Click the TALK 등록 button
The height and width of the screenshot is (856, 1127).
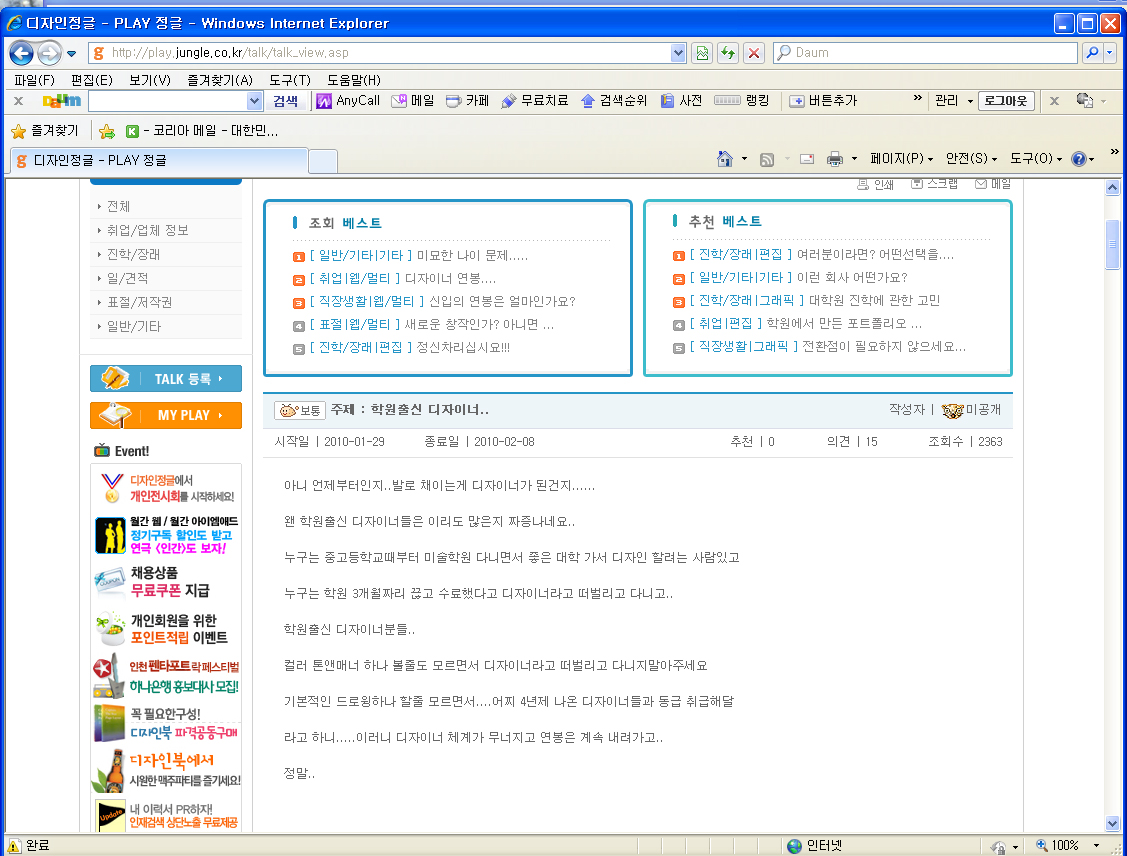(166, 379)
